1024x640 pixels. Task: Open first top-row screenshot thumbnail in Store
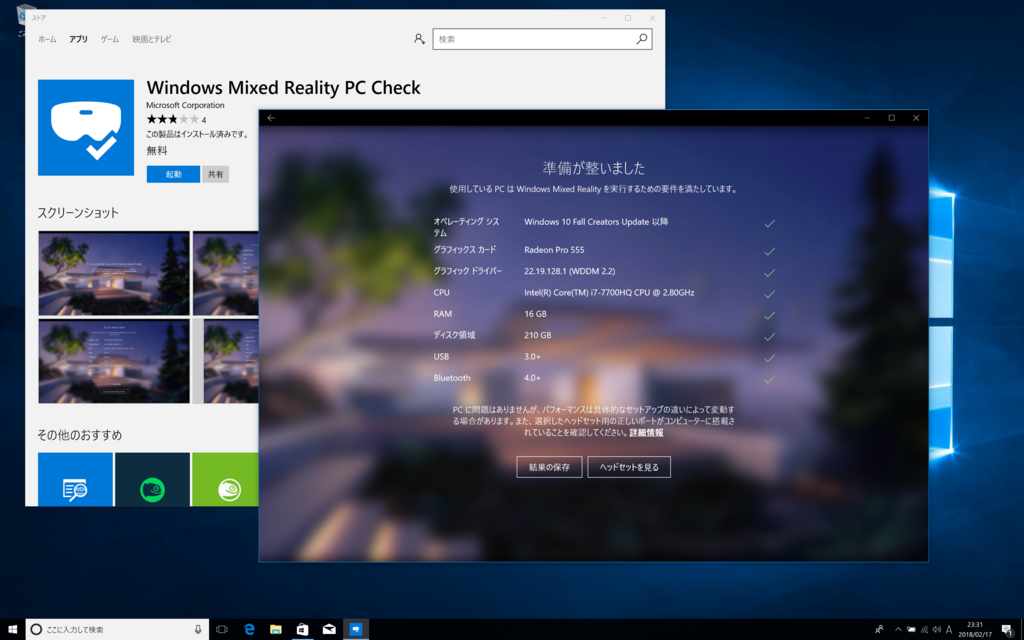pyautogui.click(x=114, y=274)
